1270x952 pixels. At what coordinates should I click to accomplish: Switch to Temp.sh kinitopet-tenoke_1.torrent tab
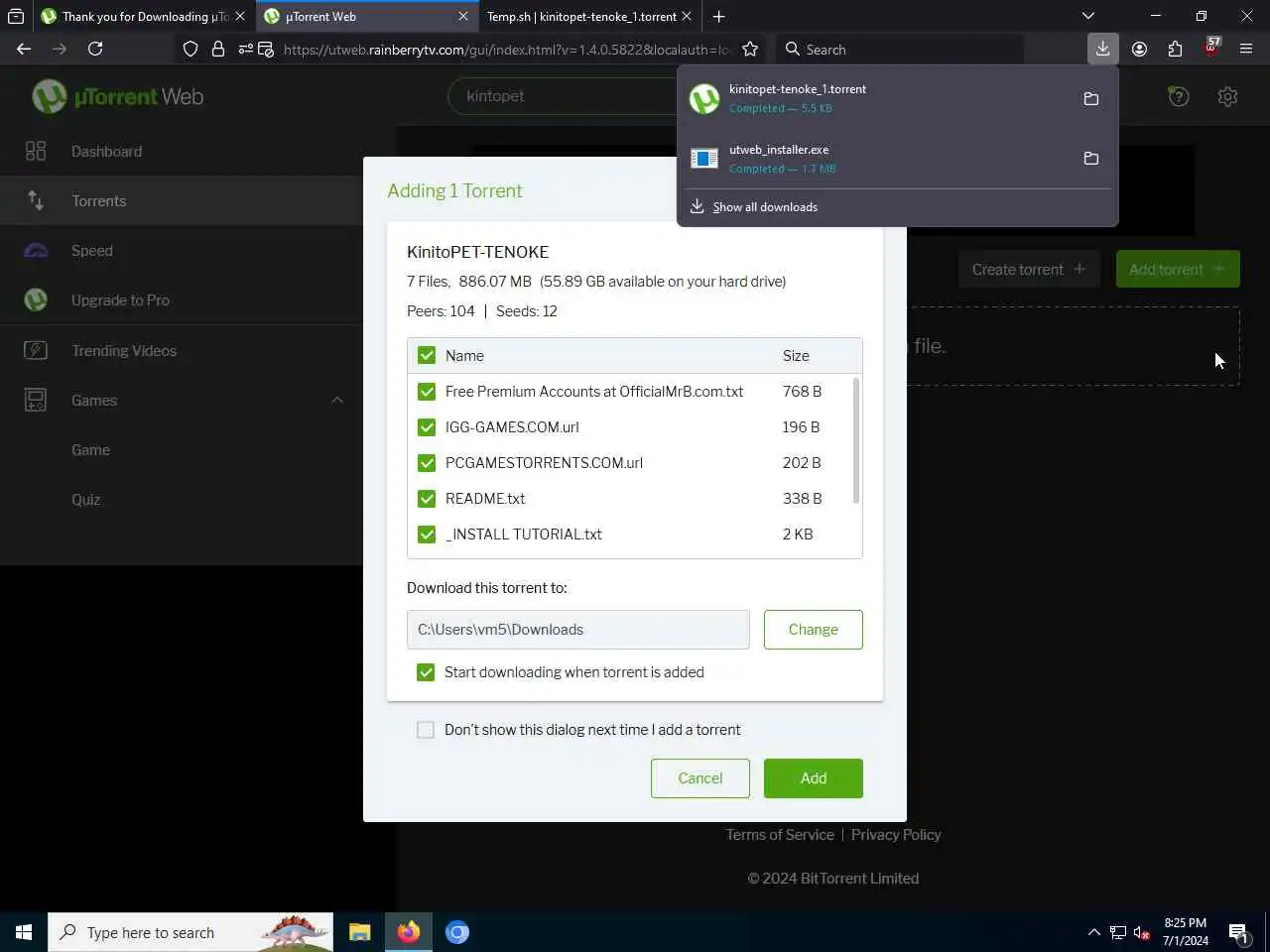pyautogui.click(x=589, y=16)
